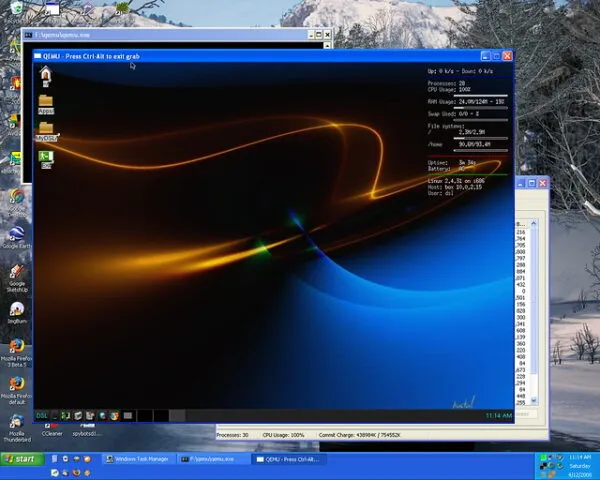Launch ImgBurn from the desktop
The width and height of the screenshot is (600, 480).
pyautogui.click(x=17, y=313)
